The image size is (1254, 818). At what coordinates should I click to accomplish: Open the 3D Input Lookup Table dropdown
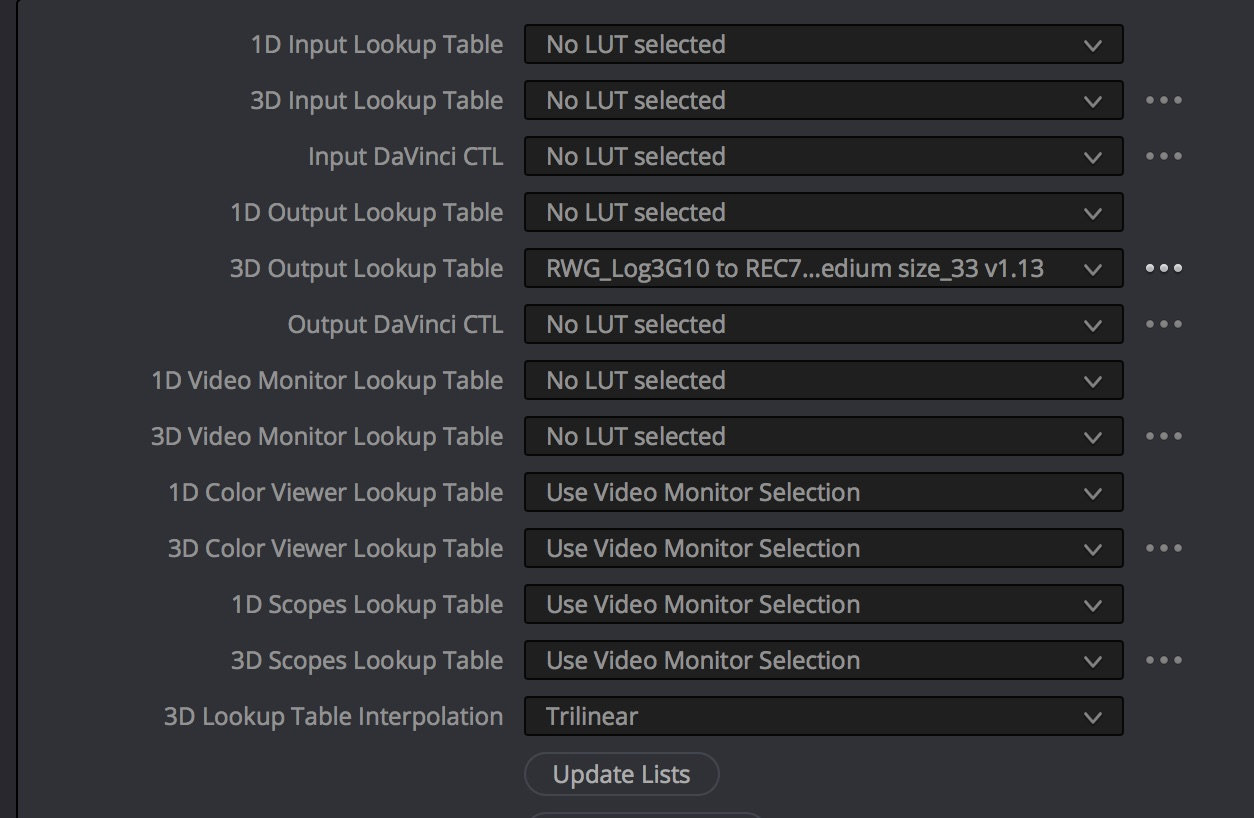823,101
